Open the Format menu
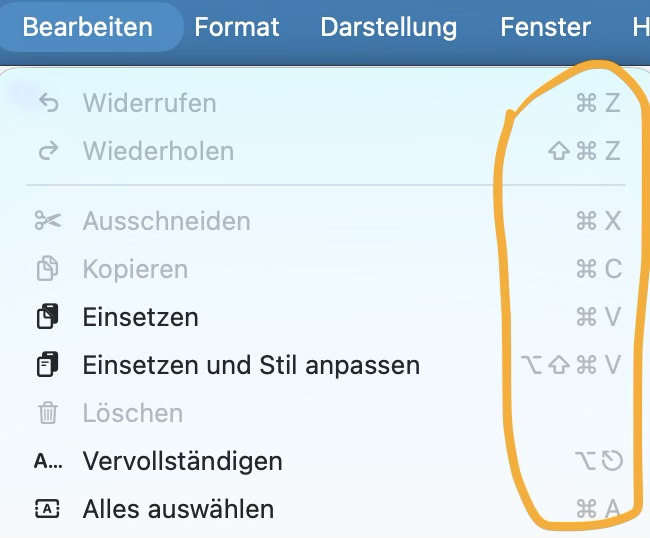Viewport: 650px width, 538px height. coord(237,27)
